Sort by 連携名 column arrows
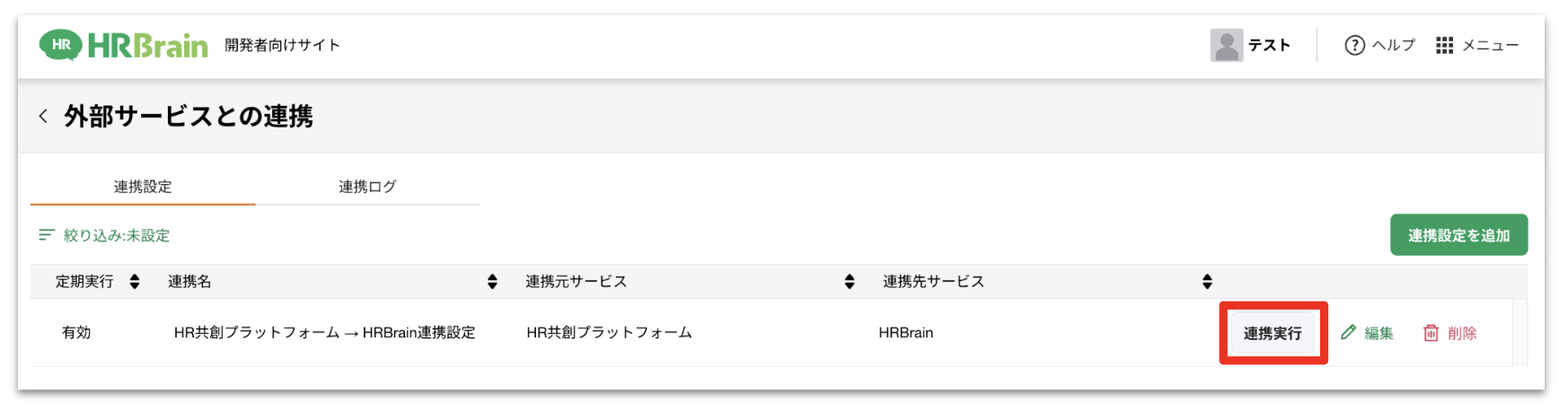Viewport: 1568px width, 411px height. [492, 282]
